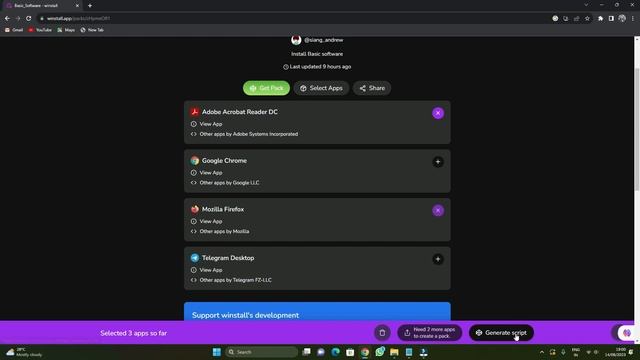Click 'Last updated 9 hours ago' text
The height and width of the screenshot is (360, 640).
[x=317, y=67]
